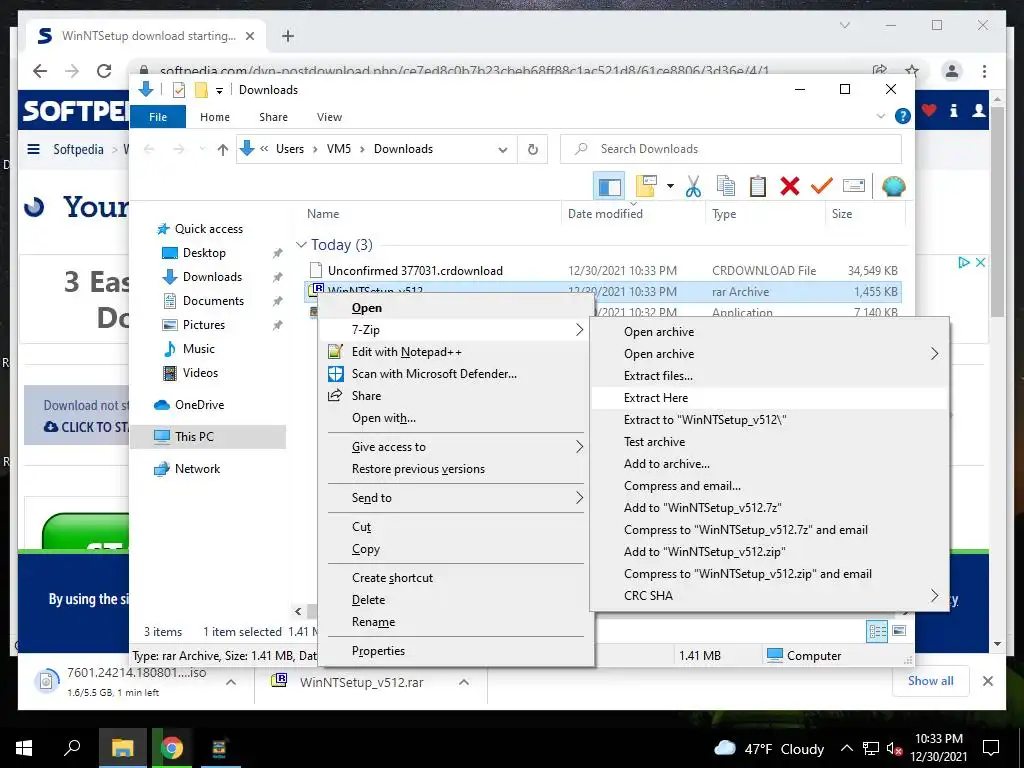Image resolution: width=1024 pixels, height=768 pixels.
Task: Select Downloads in the navigation pane
Action: point(212,277)
